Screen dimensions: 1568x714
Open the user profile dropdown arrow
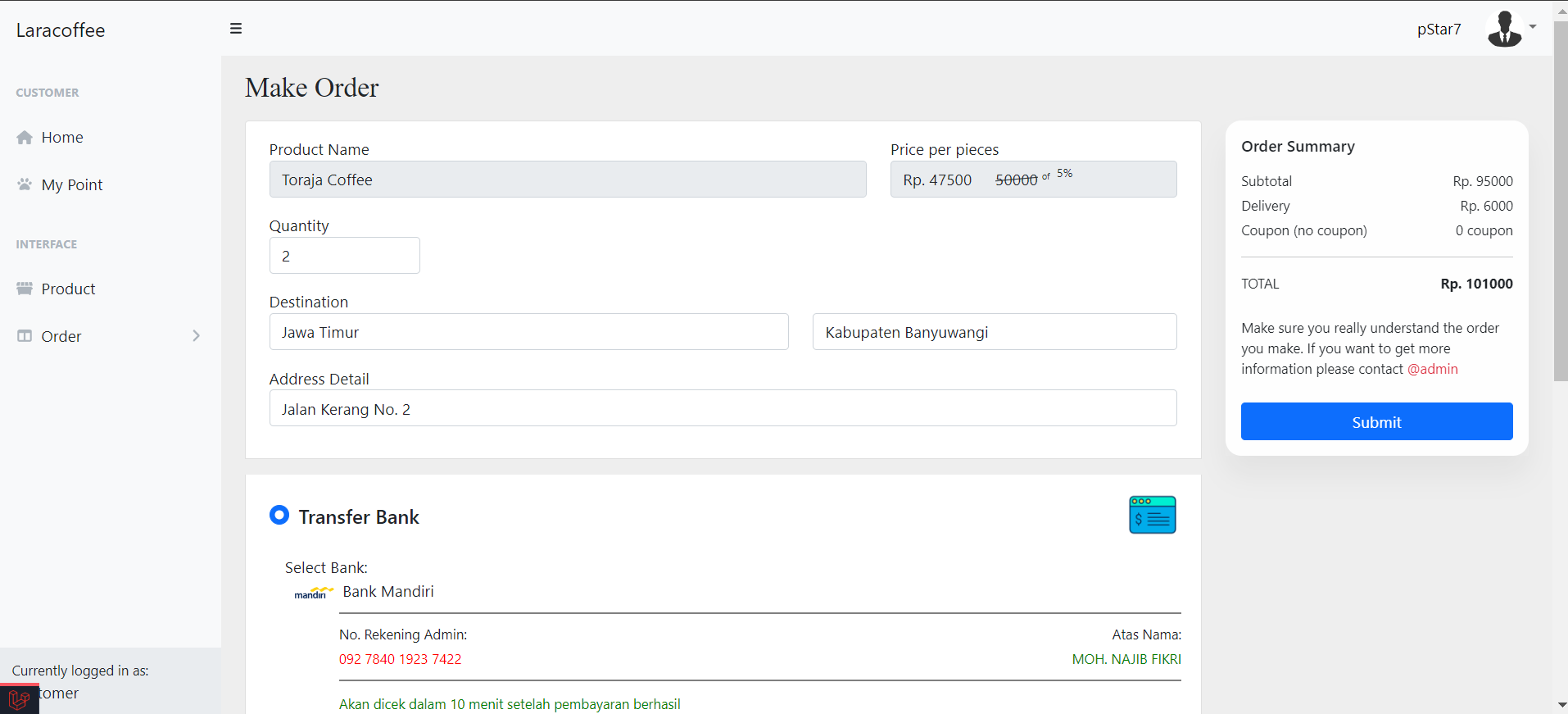pyautogui.click(x=1533, y=27)
